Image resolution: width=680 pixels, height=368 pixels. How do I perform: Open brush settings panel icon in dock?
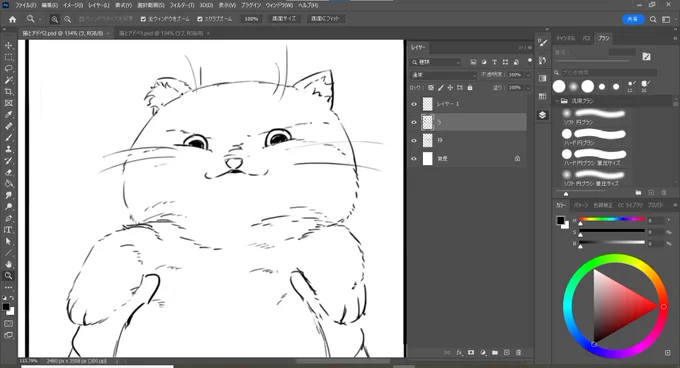[543, 42]
